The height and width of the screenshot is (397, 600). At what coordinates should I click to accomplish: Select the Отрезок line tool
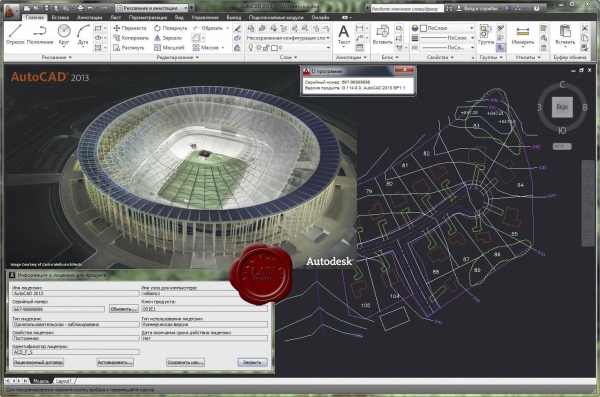(x=15, y=34)
